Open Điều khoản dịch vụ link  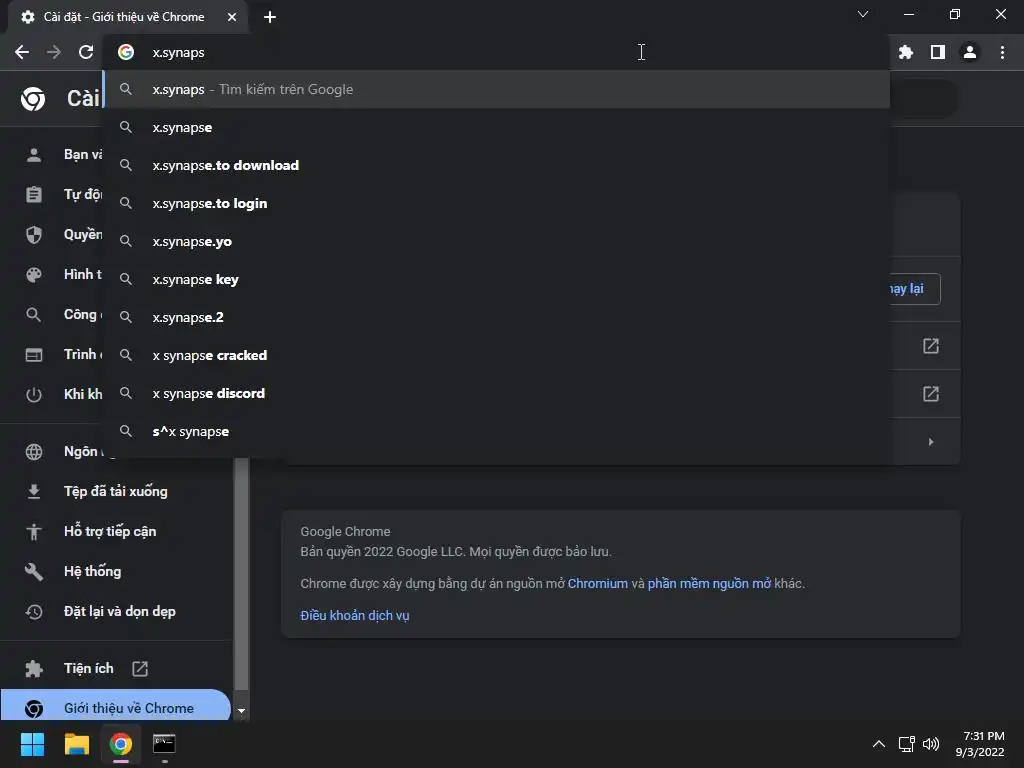355,615
